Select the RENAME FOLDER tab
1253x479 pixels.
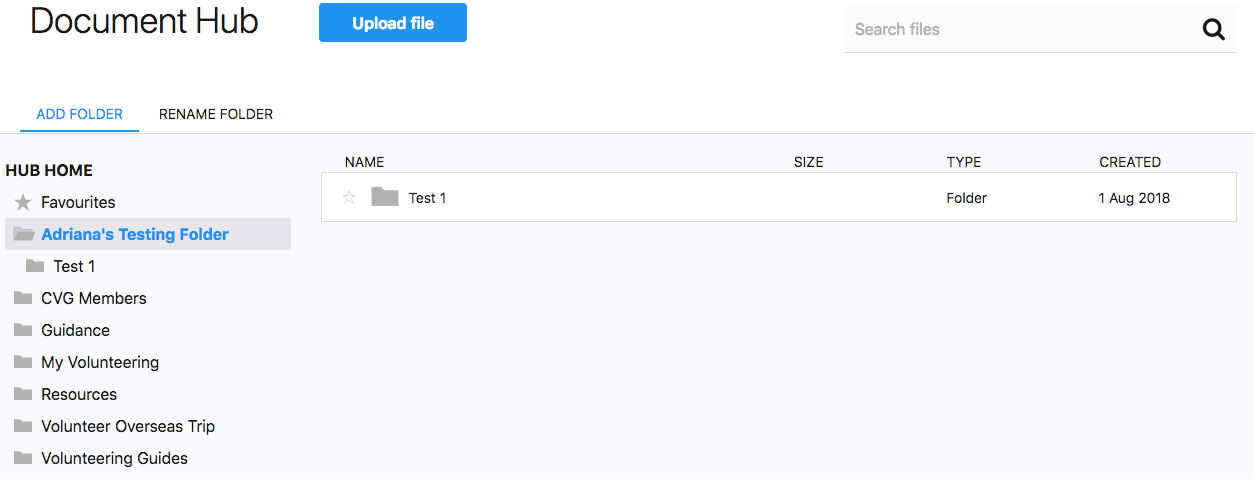pyautogui.click(x=216, y=114)
